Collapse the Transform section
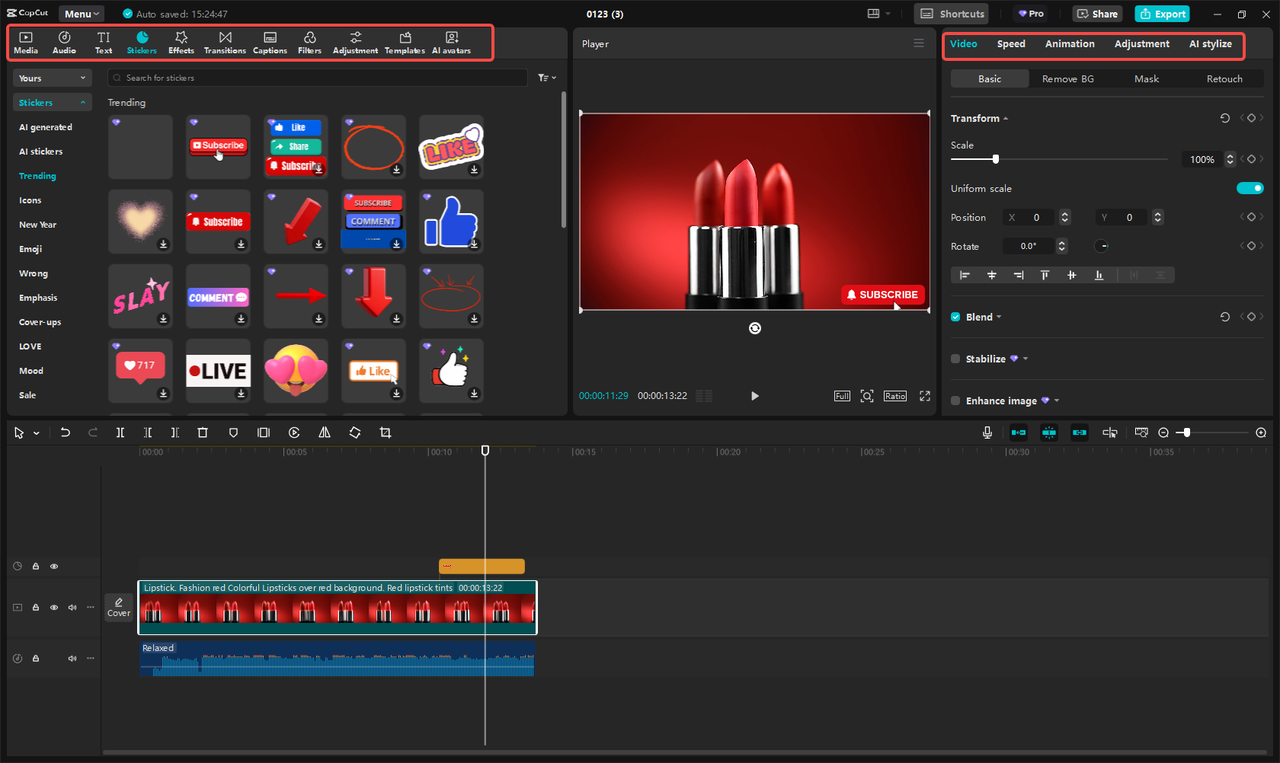Viewport: 1280px width, 763px height. tap(1005, 118)
